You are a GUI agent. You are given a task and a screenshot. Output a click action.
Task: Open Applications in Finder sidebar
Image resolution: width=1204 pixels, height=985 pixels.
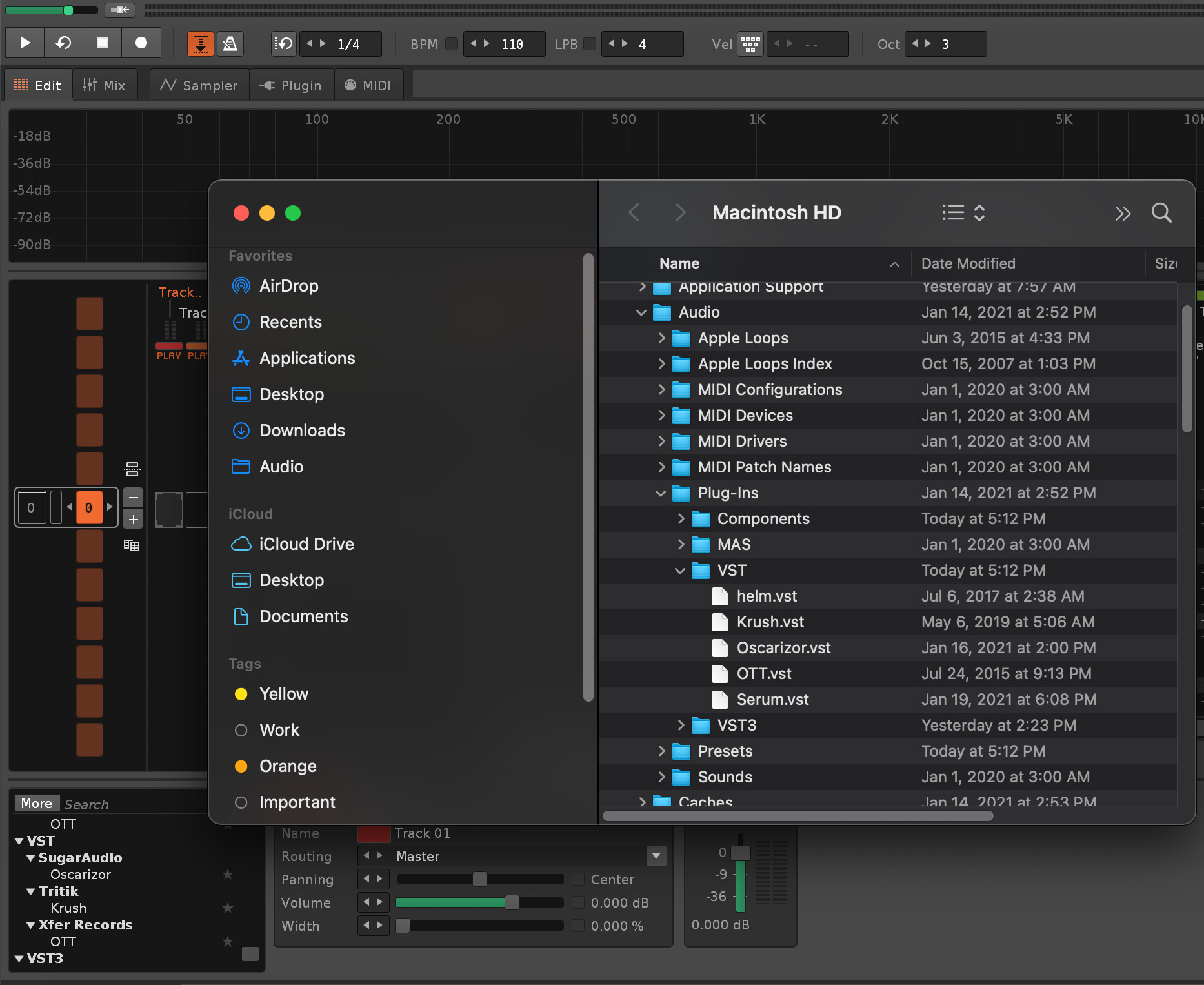(x=307, y=358)
